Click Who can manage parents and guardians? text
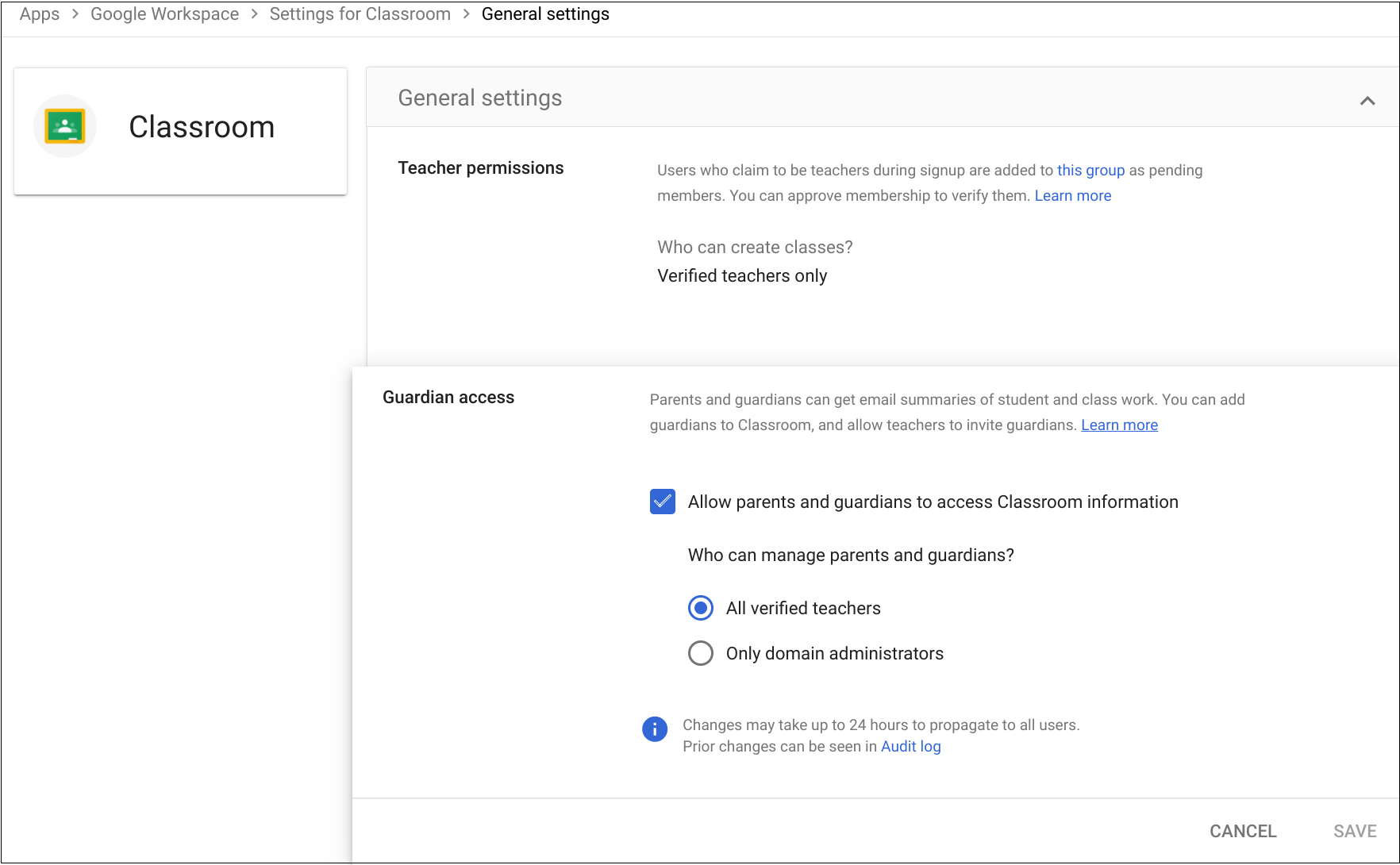 pos(851,555)
